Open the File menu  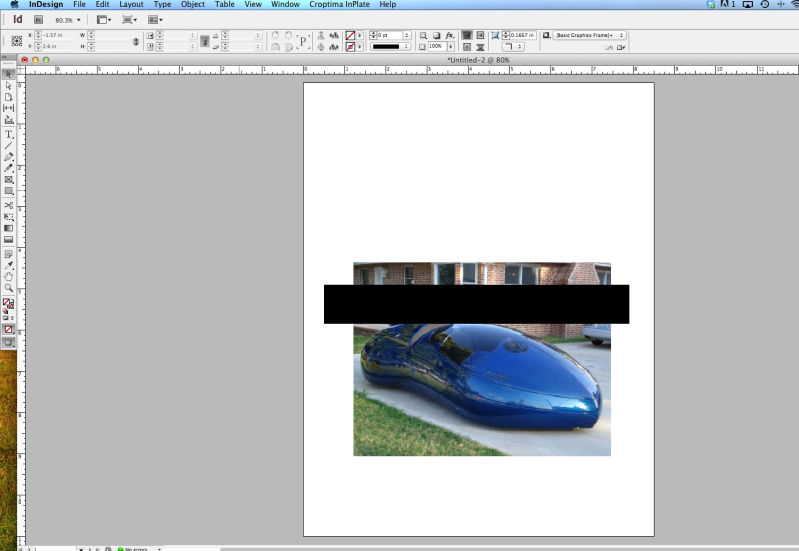click(x=79, y=4)
